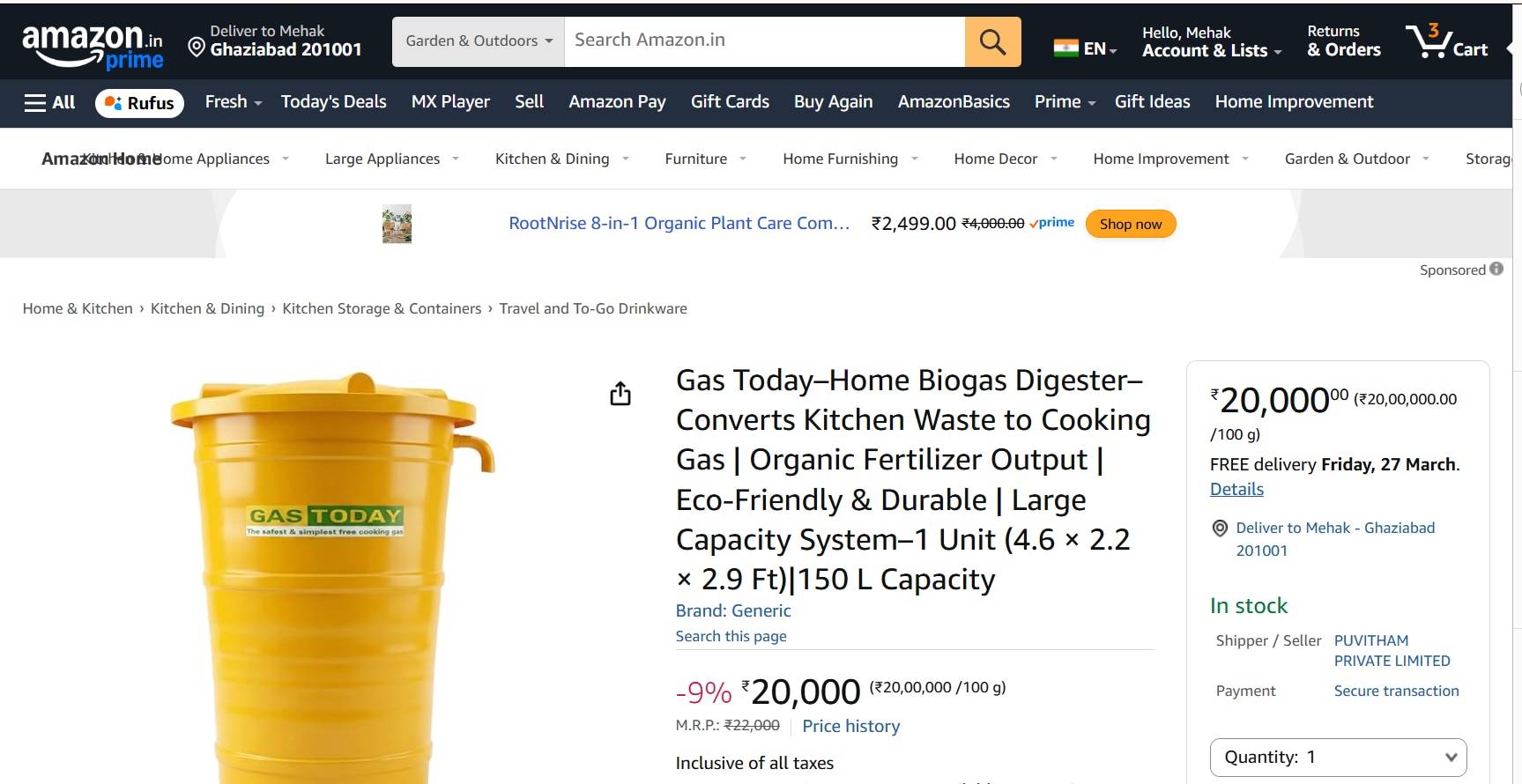Image resolution: width=1522 pixels, height=784 pixels.
Task: Click the Brand: Generic link
Action: 732,610
